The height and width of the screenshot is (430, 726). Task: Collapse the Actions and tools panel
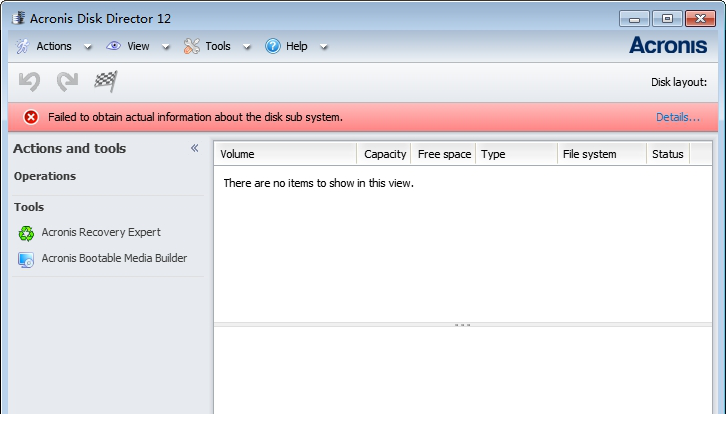point(195,148)
